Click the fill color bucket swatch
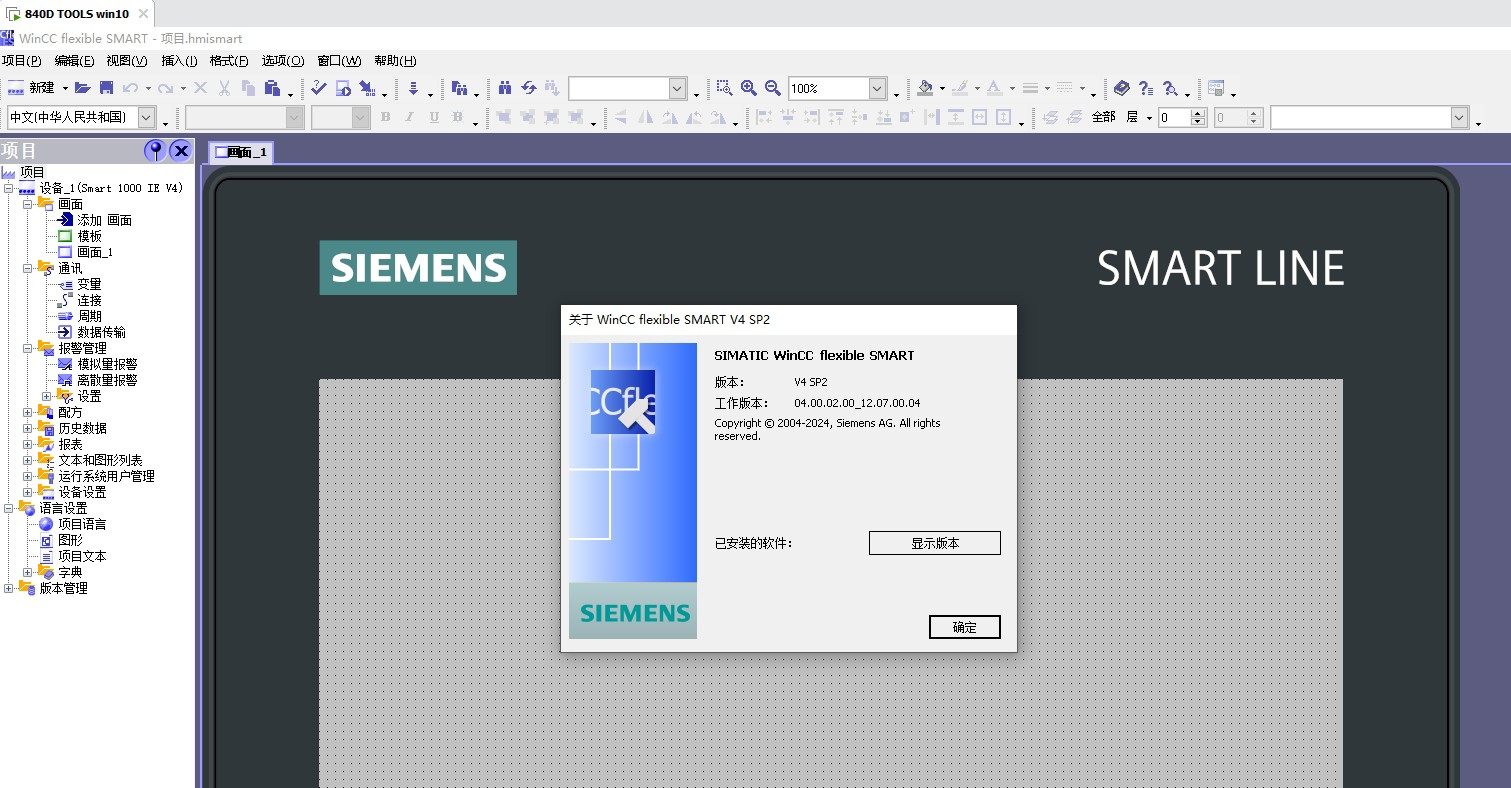The width and height of the screenshot is (1511, 788). tap(925, 88)
